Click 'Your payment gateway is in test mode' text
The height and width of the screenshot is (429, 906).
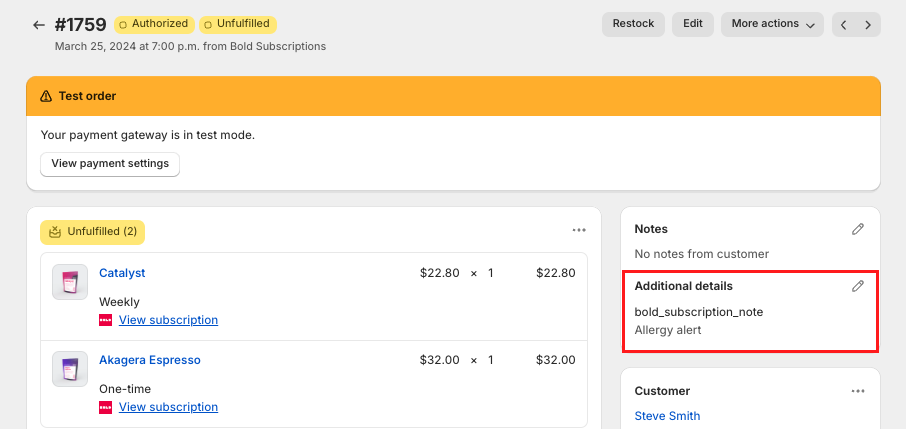pos(148,135)
